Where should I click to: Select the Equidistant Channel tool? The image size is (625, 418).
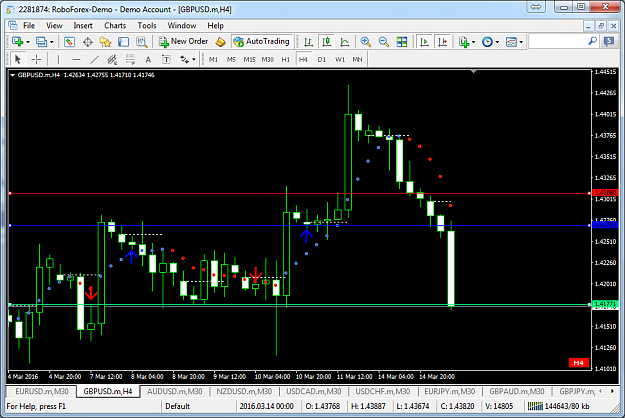(x=112, y=59)
